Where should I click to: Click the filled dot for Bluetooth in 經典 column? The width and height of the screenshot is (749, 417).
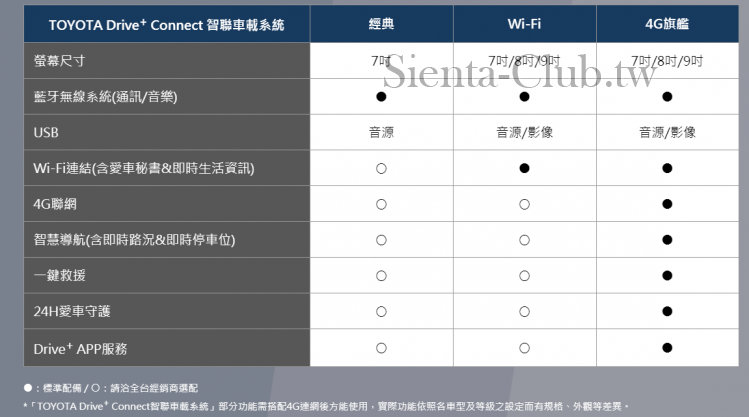pos(381,97)
